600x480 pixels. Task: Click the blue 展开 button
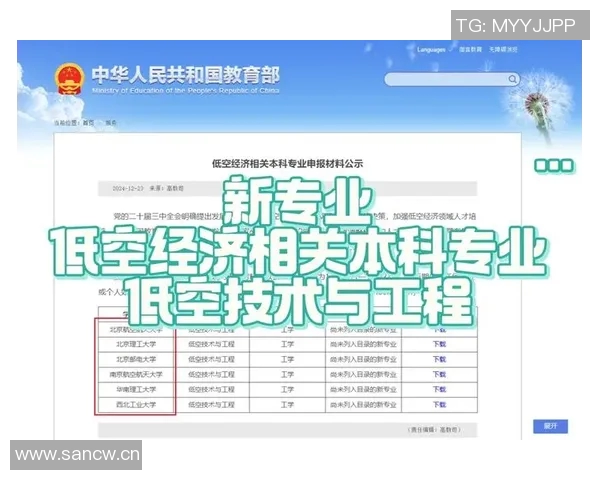tap(550, 426)
